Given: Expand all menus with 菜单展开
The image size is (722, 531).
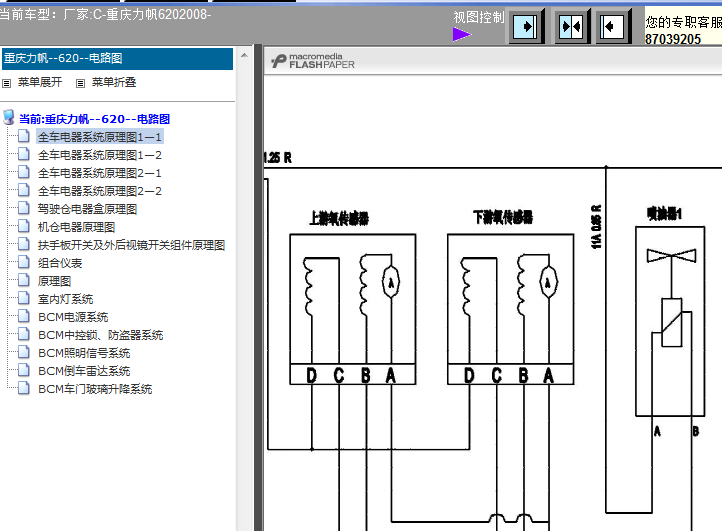Looking at the screenshot, I should coord(40,82).
